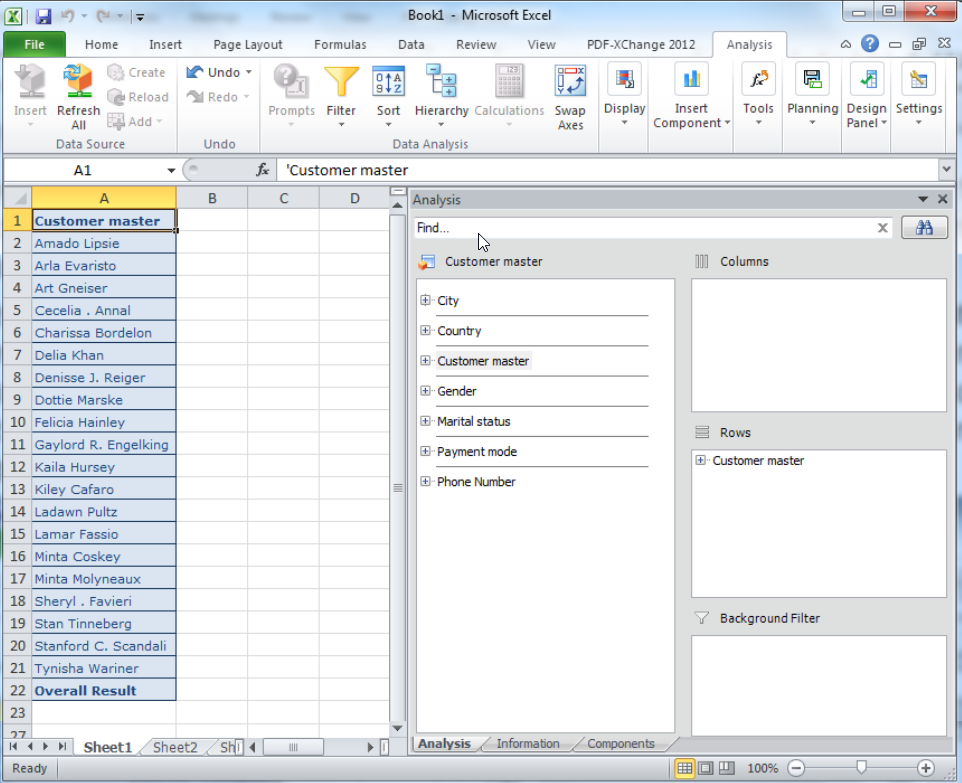962x783 pixels.
Task: Open the Calculations tool
Action: [x=509, y=82]
